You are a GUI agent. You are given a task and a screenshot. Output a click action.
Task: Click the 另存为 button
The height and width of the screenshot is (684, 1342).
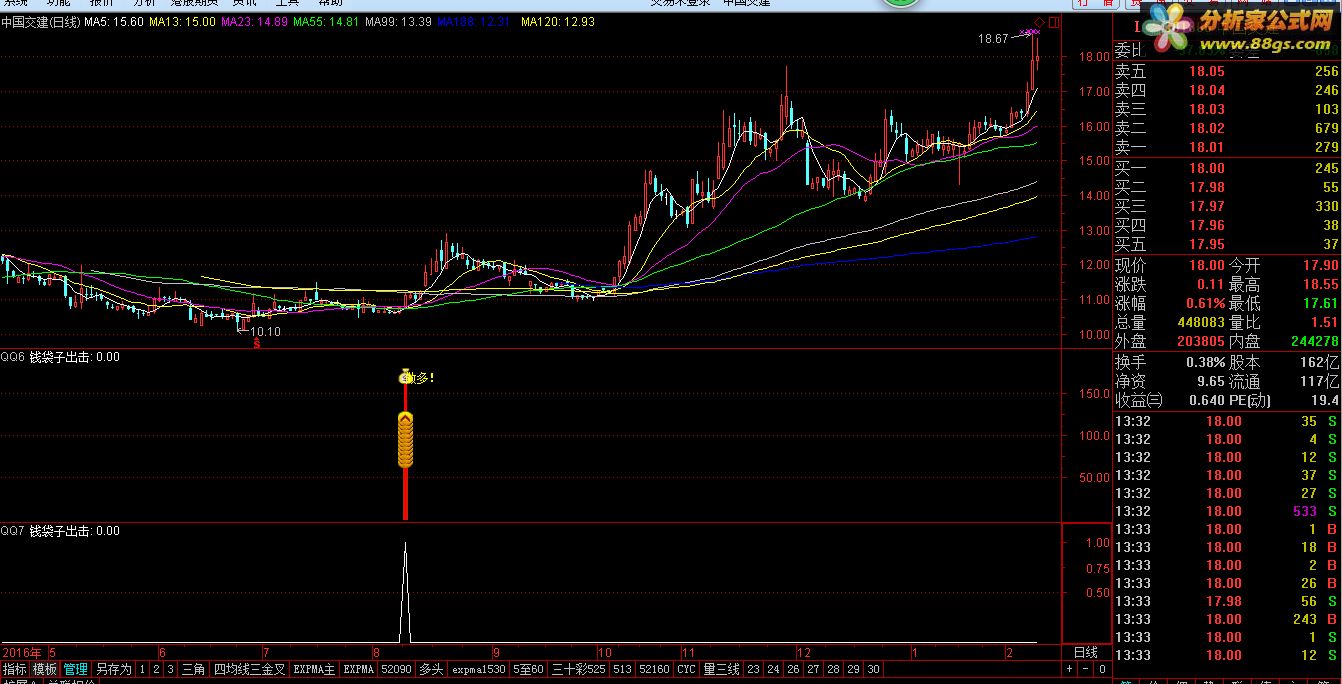point(113,669)
